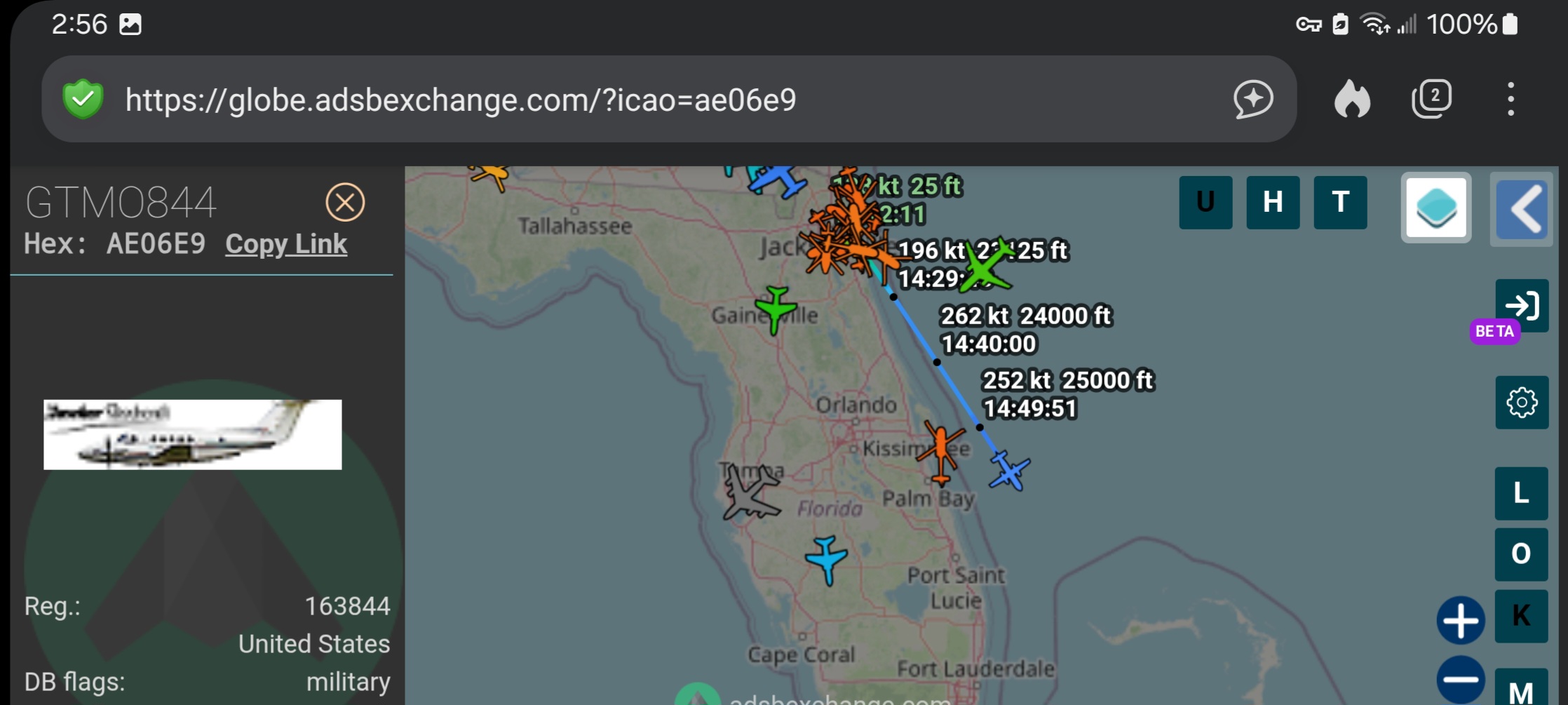The image size is (1568, 705).
Task: Tap the BETA badge
Action: pyautogui.click(x=1494, y=332)
